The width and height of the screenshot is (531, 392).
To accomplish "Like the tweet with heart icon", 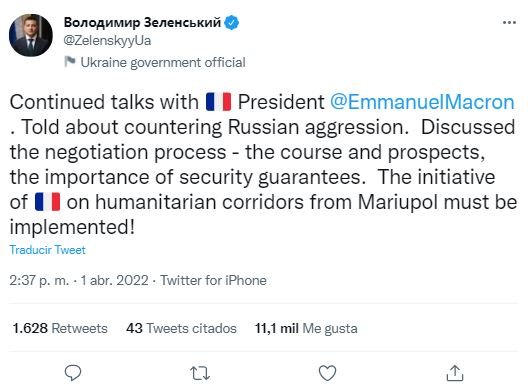I will (327, 373).
